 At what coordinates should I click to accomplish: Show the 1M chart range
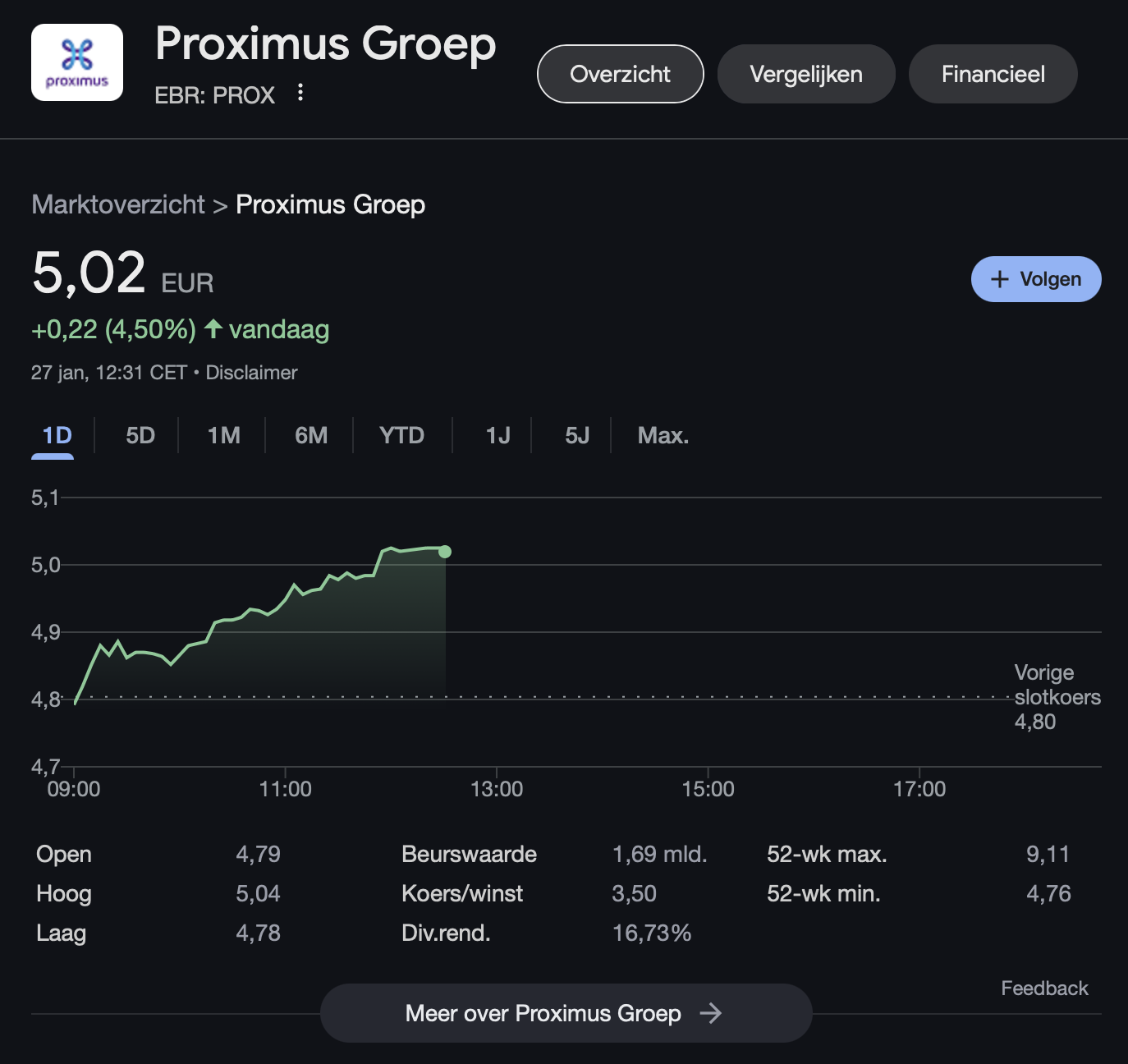pyautogui.click(x=223, y=435)
